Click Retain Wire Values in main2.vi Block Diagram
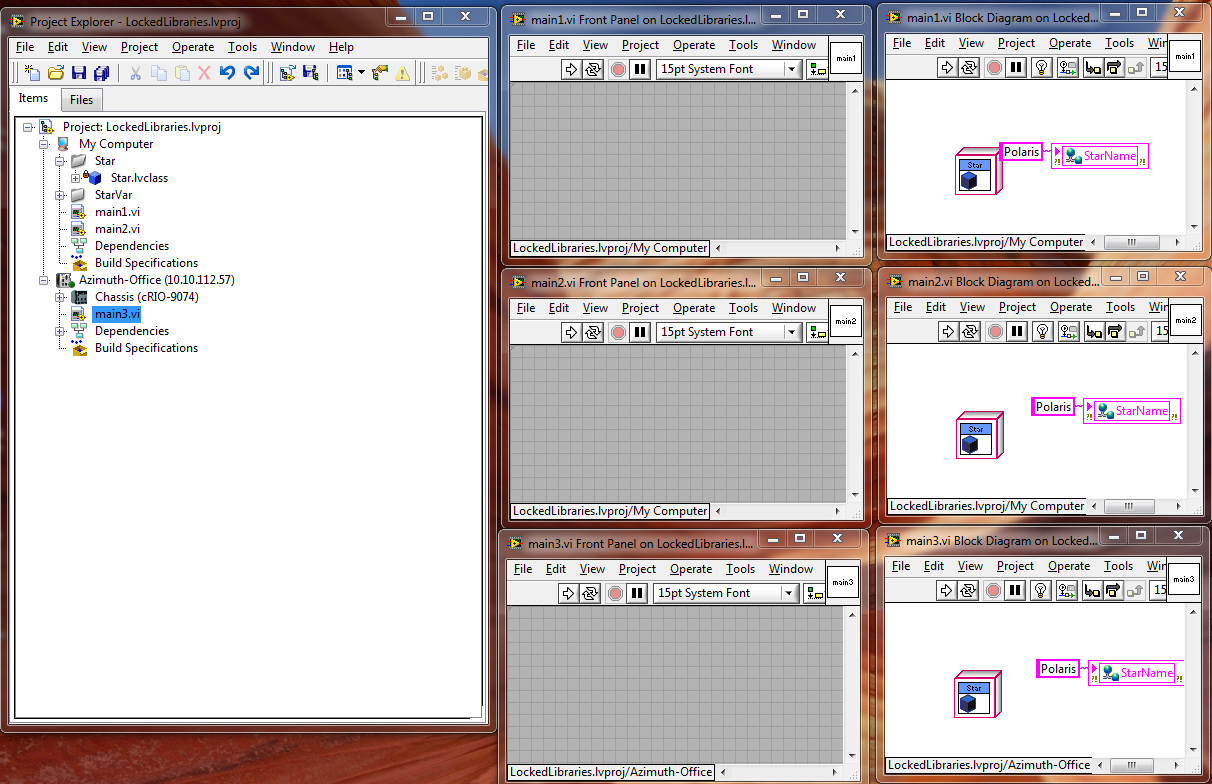 (x=1068, y=331)
